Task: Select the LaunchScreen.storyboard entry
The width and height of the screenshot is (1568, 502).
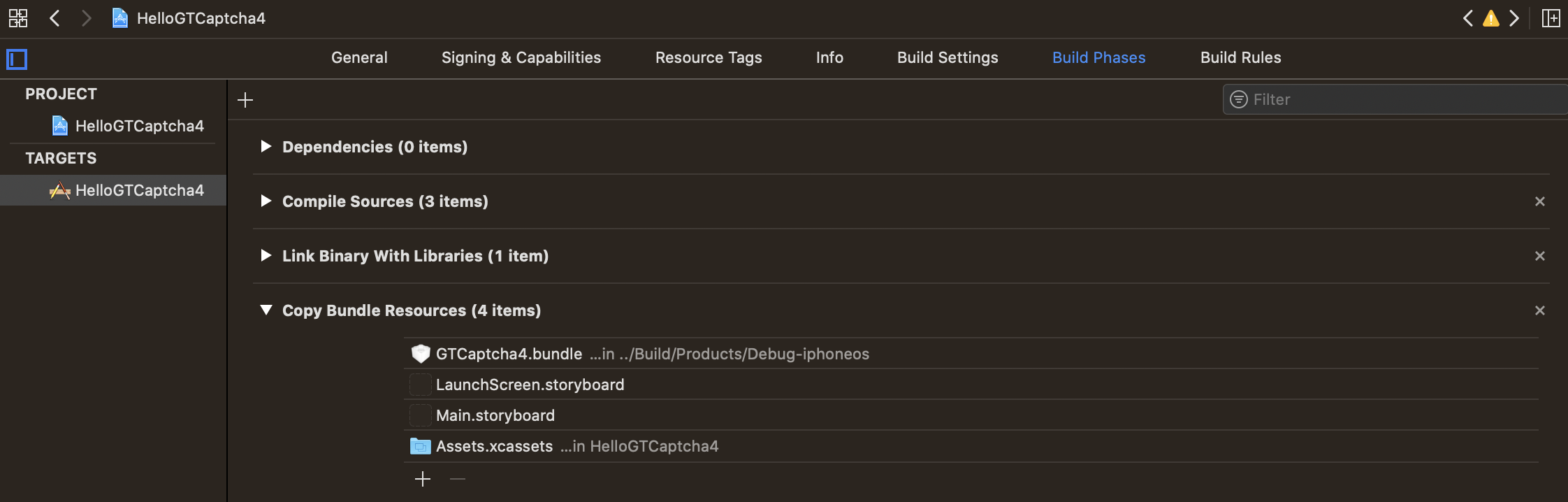Action: click(530, 385)
